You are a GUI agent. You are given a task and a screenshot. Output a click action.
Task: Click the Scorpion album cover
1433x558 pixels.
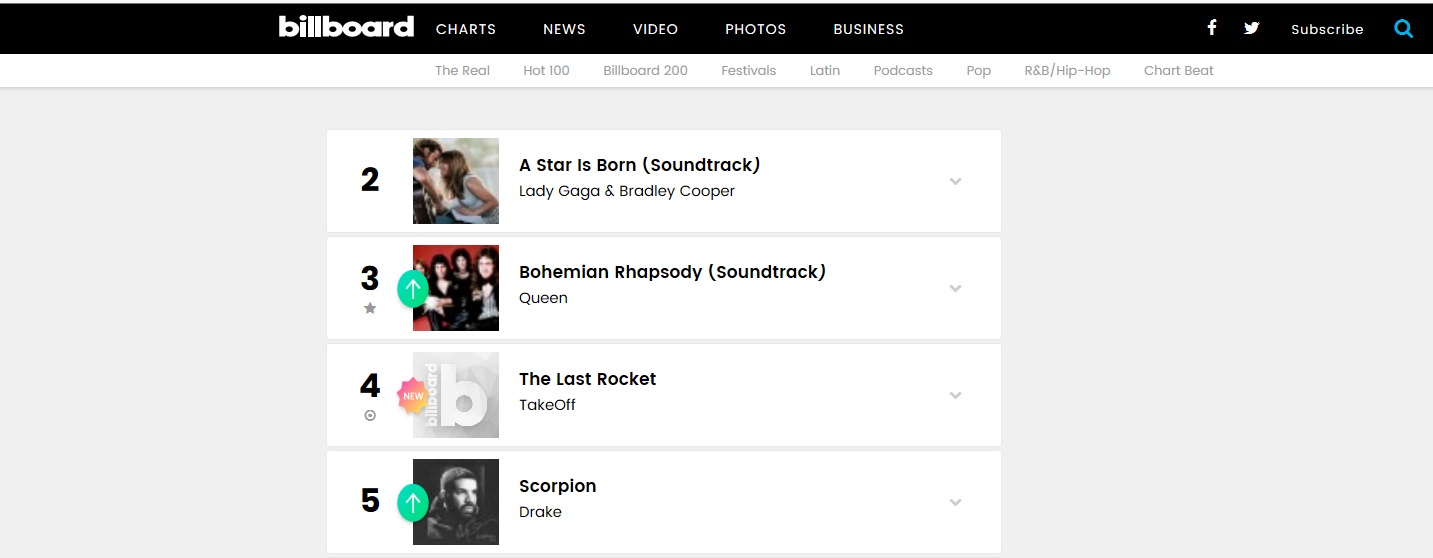pyautogui.click(x=456, y=502)
